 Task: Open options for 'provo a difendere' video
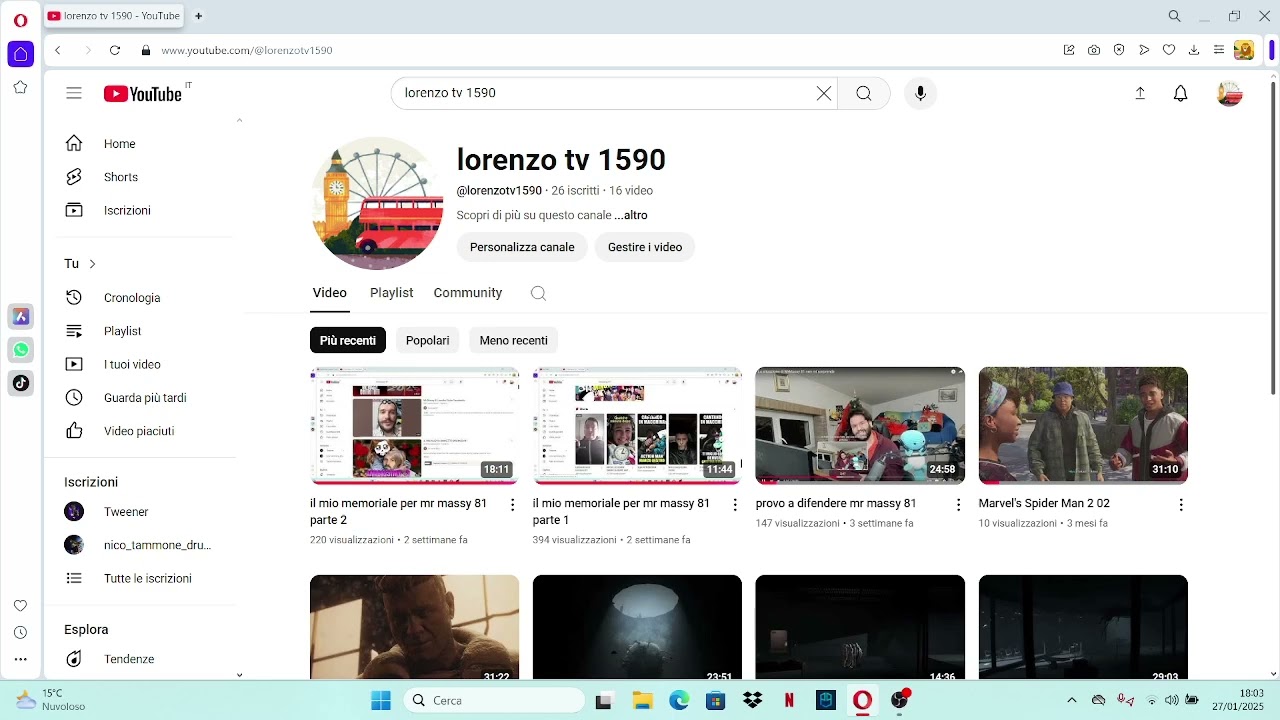(958, 505)
